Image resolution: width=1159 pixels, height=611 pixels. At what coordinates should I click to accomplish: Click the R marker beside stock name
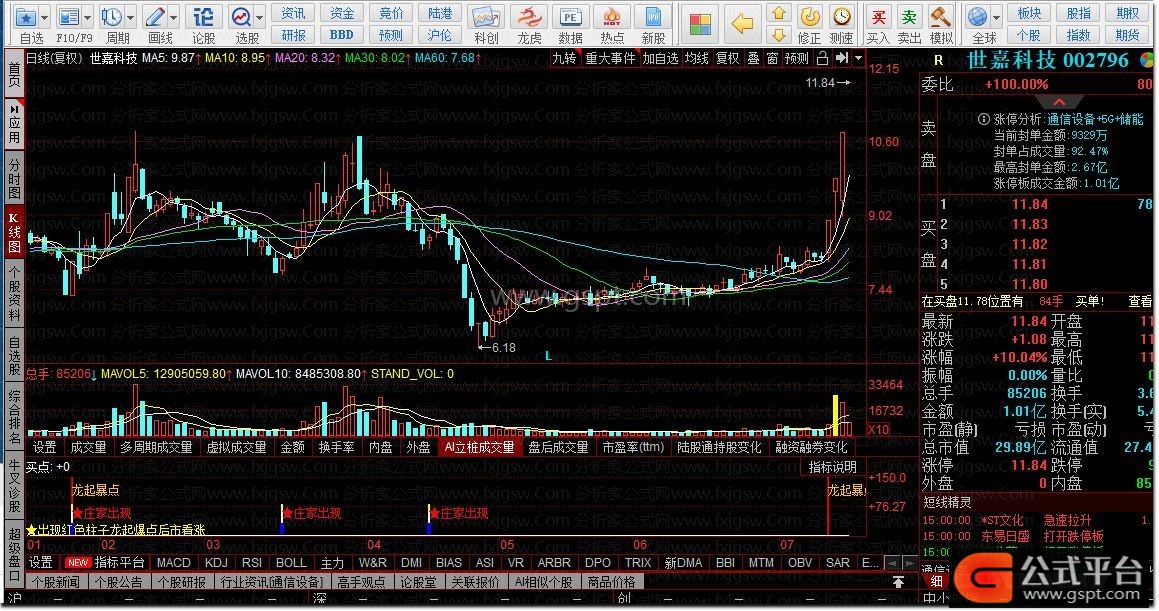point(939,61)
